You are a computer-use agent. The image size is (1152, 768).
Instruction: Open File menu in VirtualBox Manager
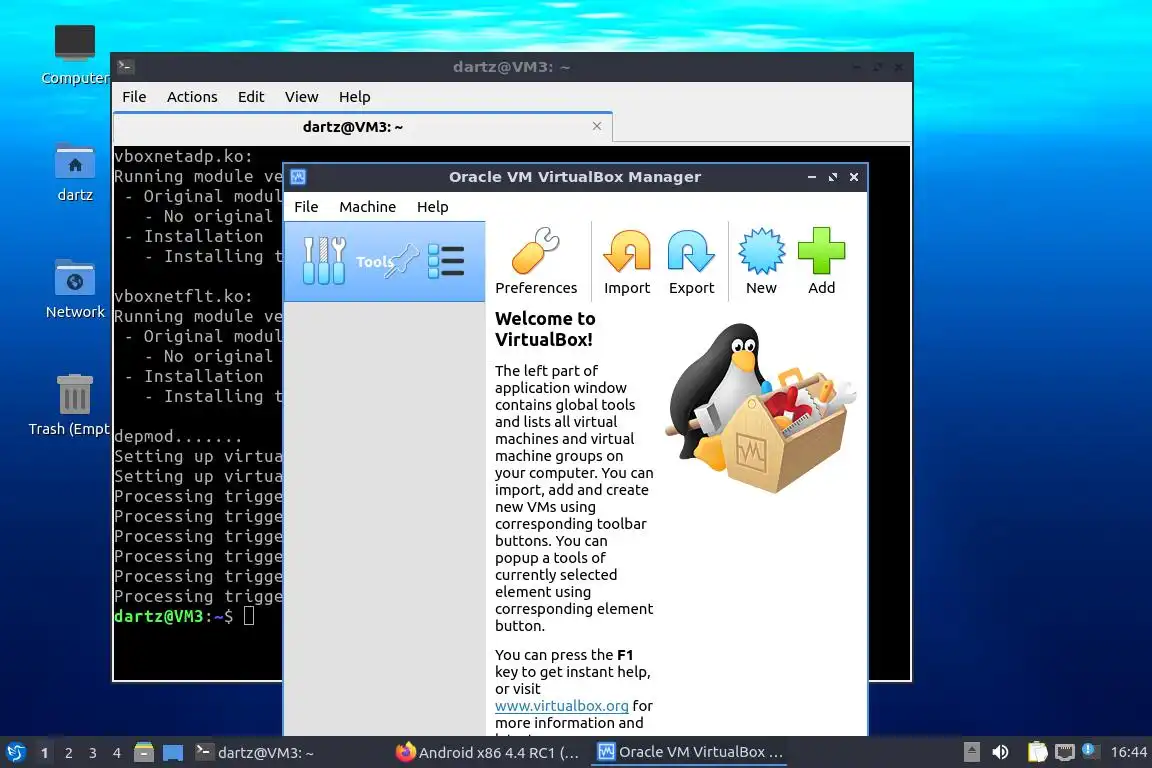point(306,207)
